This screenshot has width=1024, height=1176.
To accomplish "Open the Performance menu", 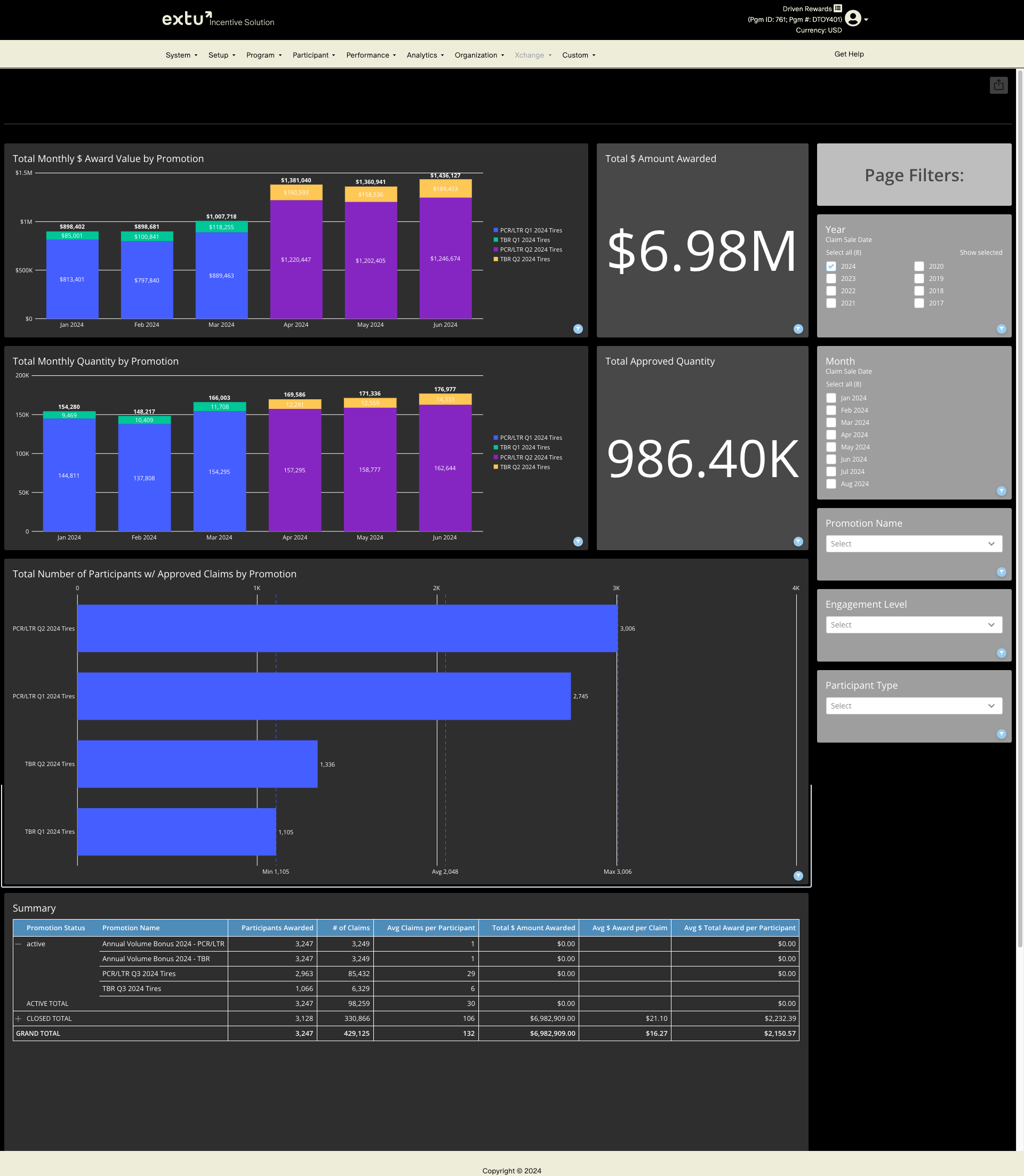I will (x=371, y=55).
